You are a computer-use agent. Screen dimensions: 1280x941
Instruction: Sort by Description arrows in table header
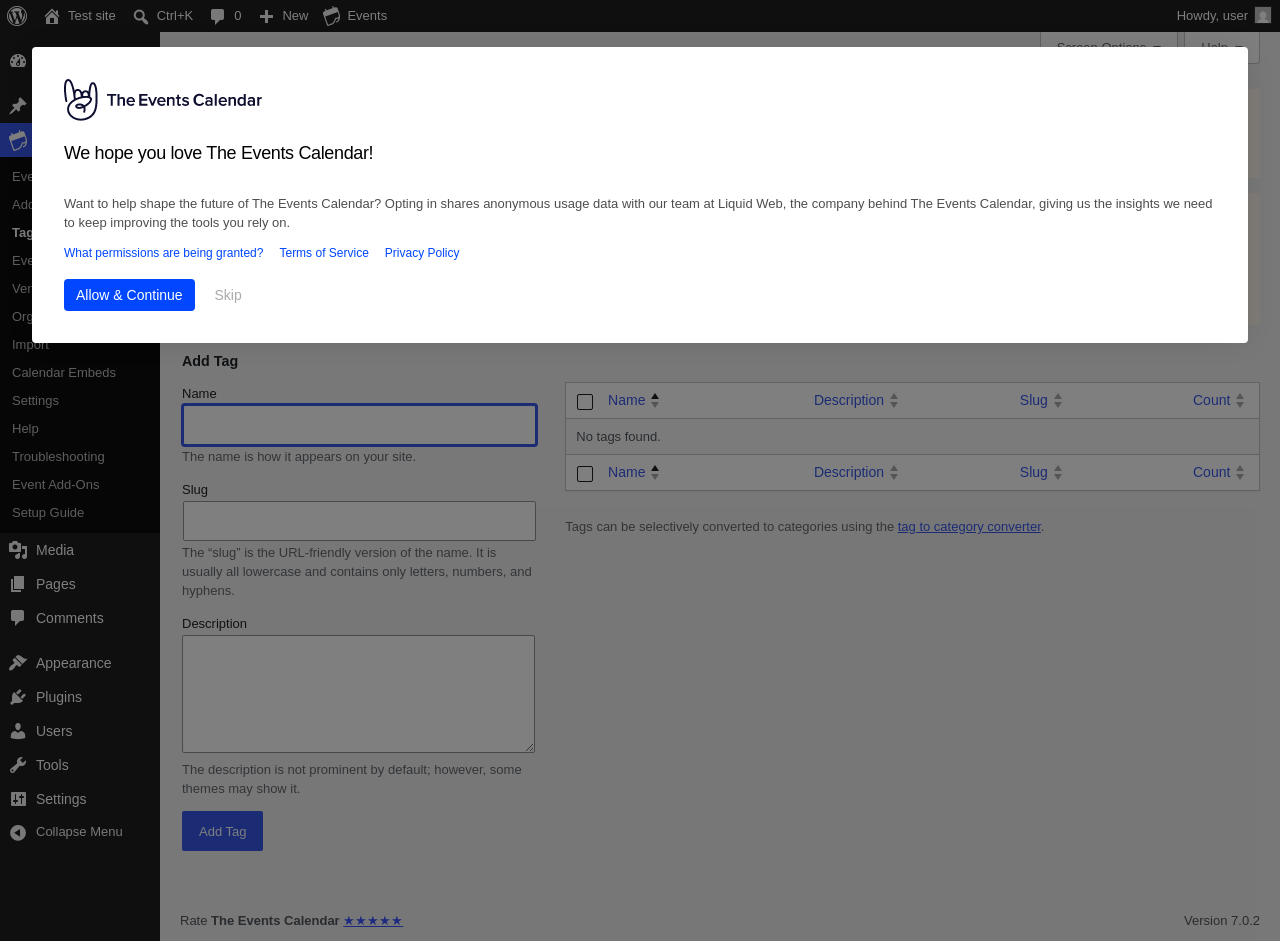pyautogui.click(x=894, y=400)
